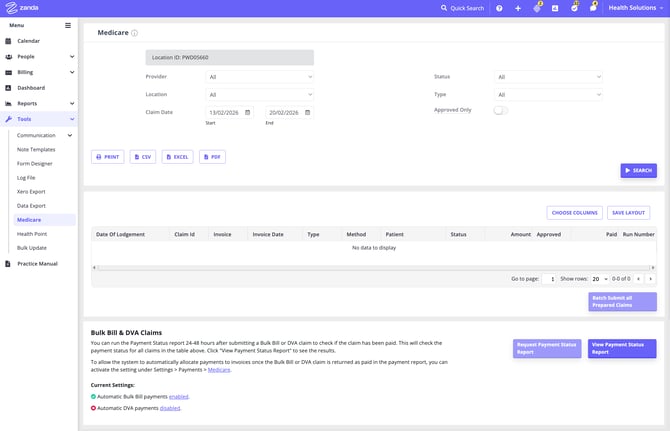
Task: Open the Provider dropdown
Action: (x=260, y=76)
